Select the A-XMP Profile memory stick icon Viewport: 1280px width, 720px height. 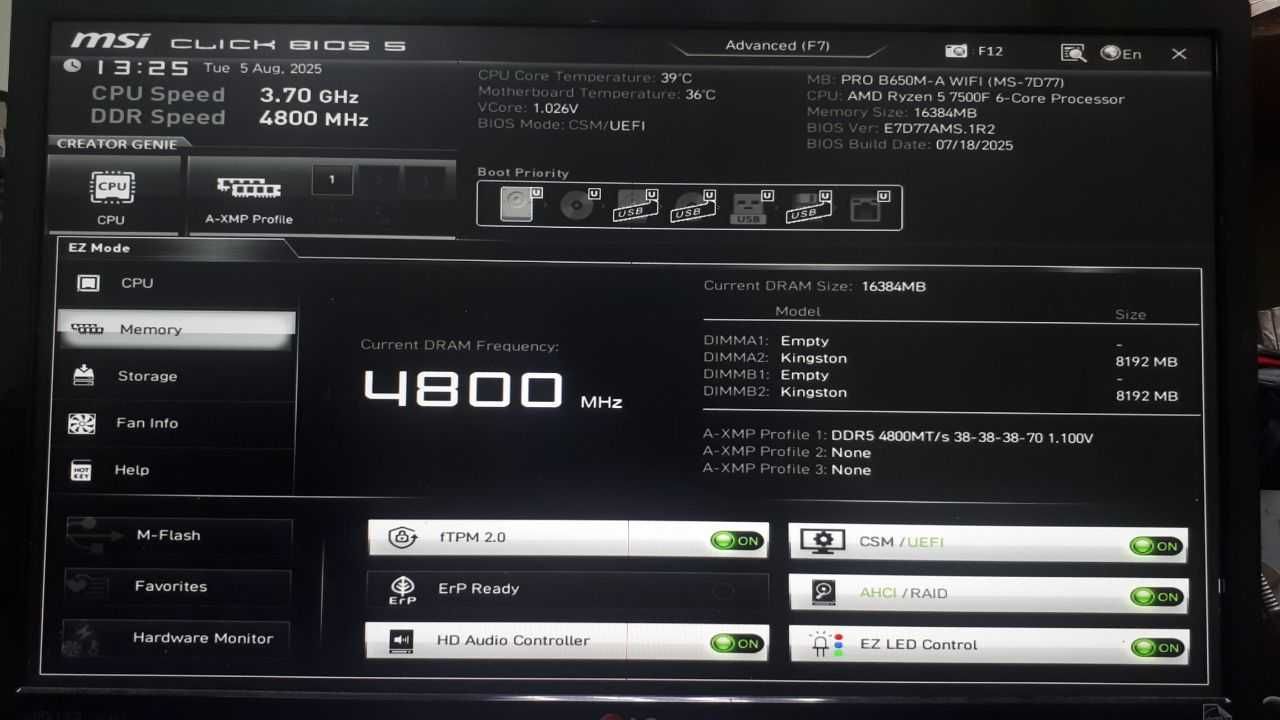click(249, 188)
